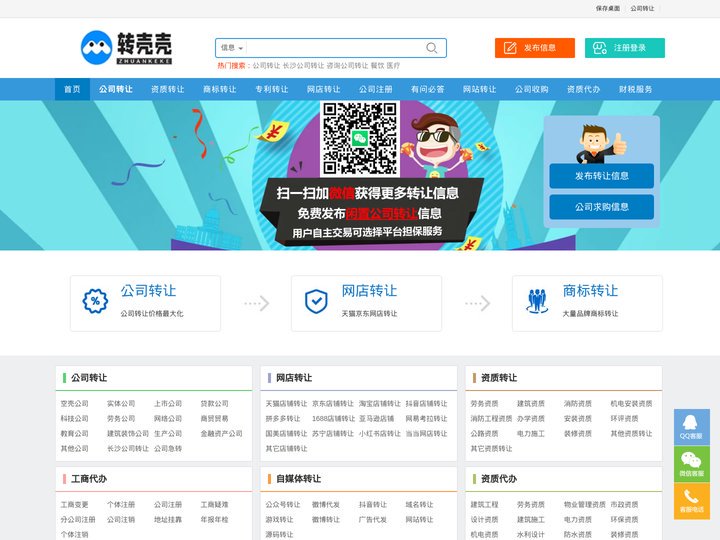Select 网店转让 in navigation bar
Image resolution: width=720 pixels, height=540 pixels.
coord(324,89)
